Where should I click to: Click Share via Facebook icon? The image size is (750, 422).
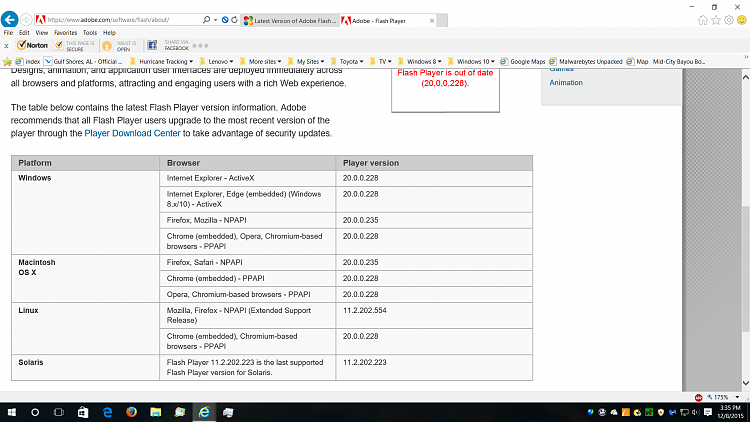click(x=152, y=45)
